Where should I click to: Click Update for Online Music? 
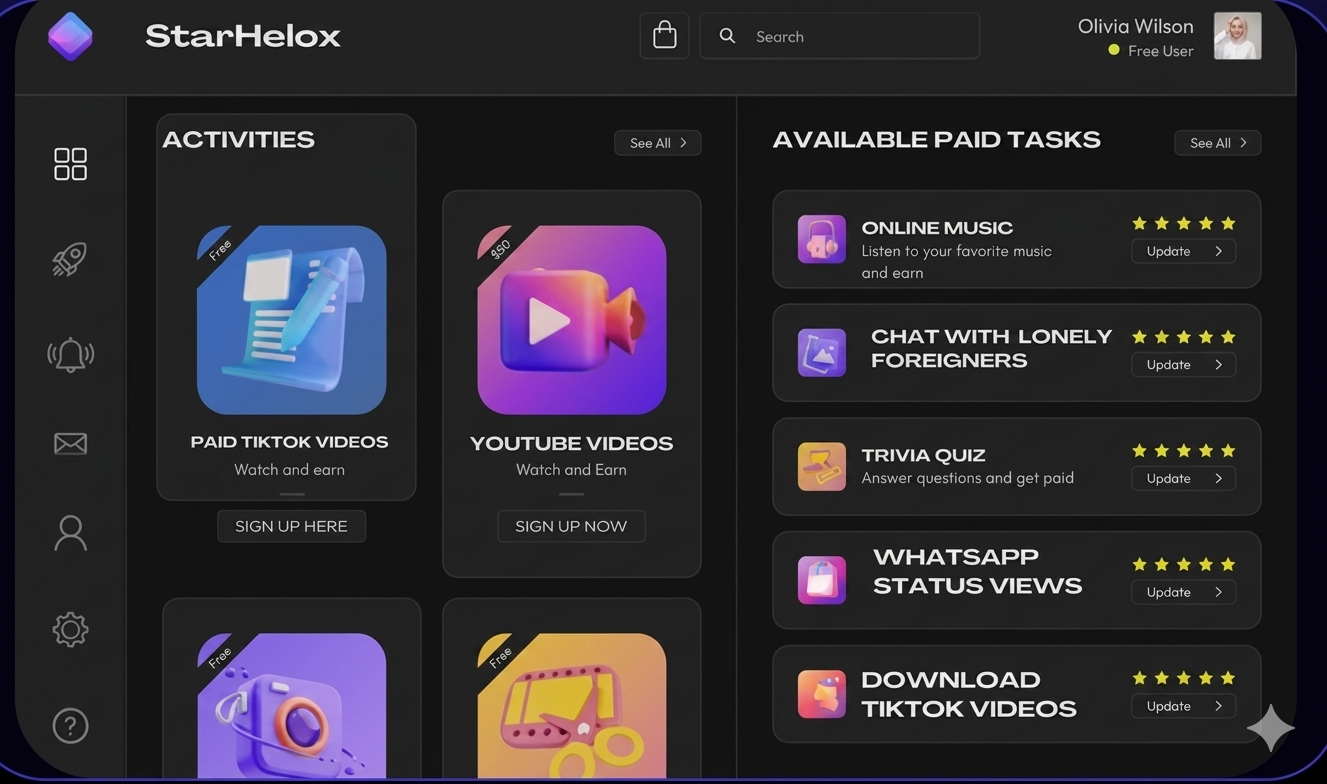(1184, 251)
